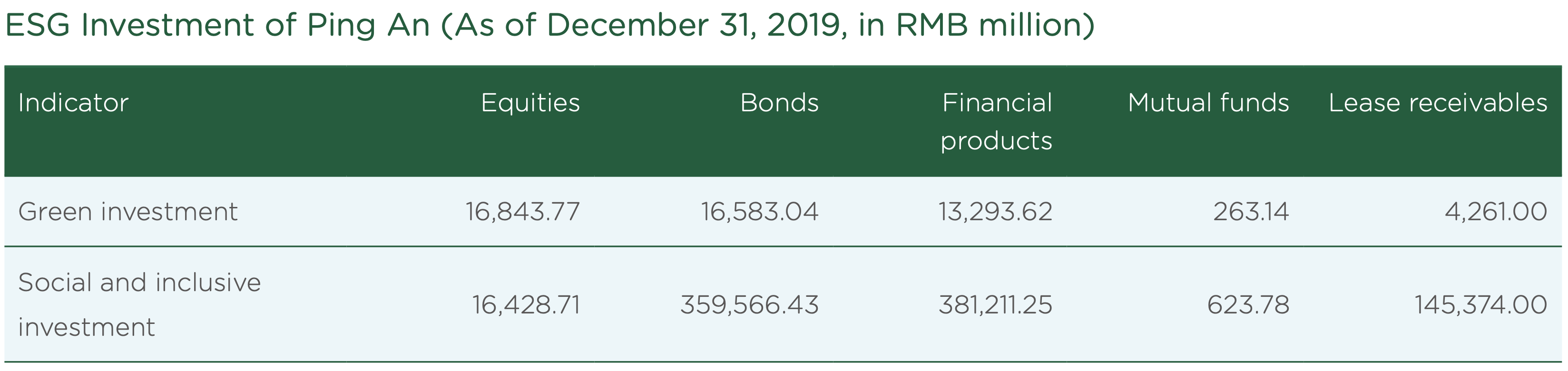This screenshot has width=1568, height=371.
Task: Click Green financial products value 13,293.62
Action: point(995,212)
